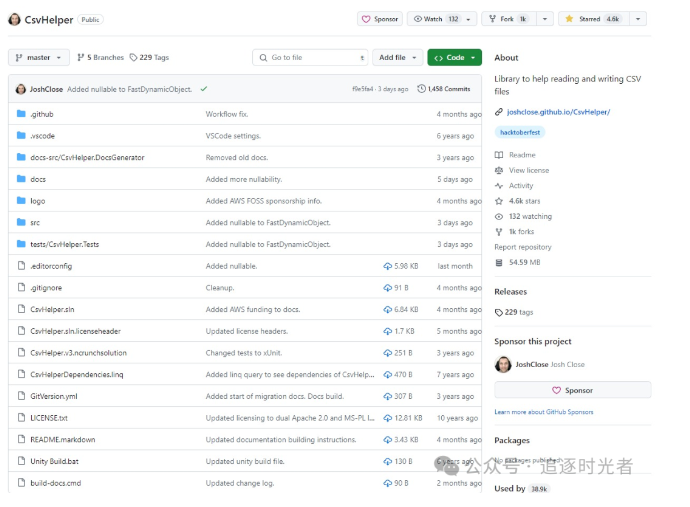Click the Sponsor button under Sponsor this project

click(573, 390)
